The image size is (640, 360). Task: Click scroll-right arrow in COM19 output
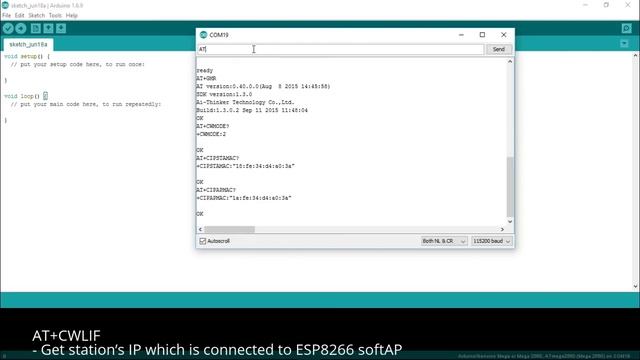coord(502,229)
